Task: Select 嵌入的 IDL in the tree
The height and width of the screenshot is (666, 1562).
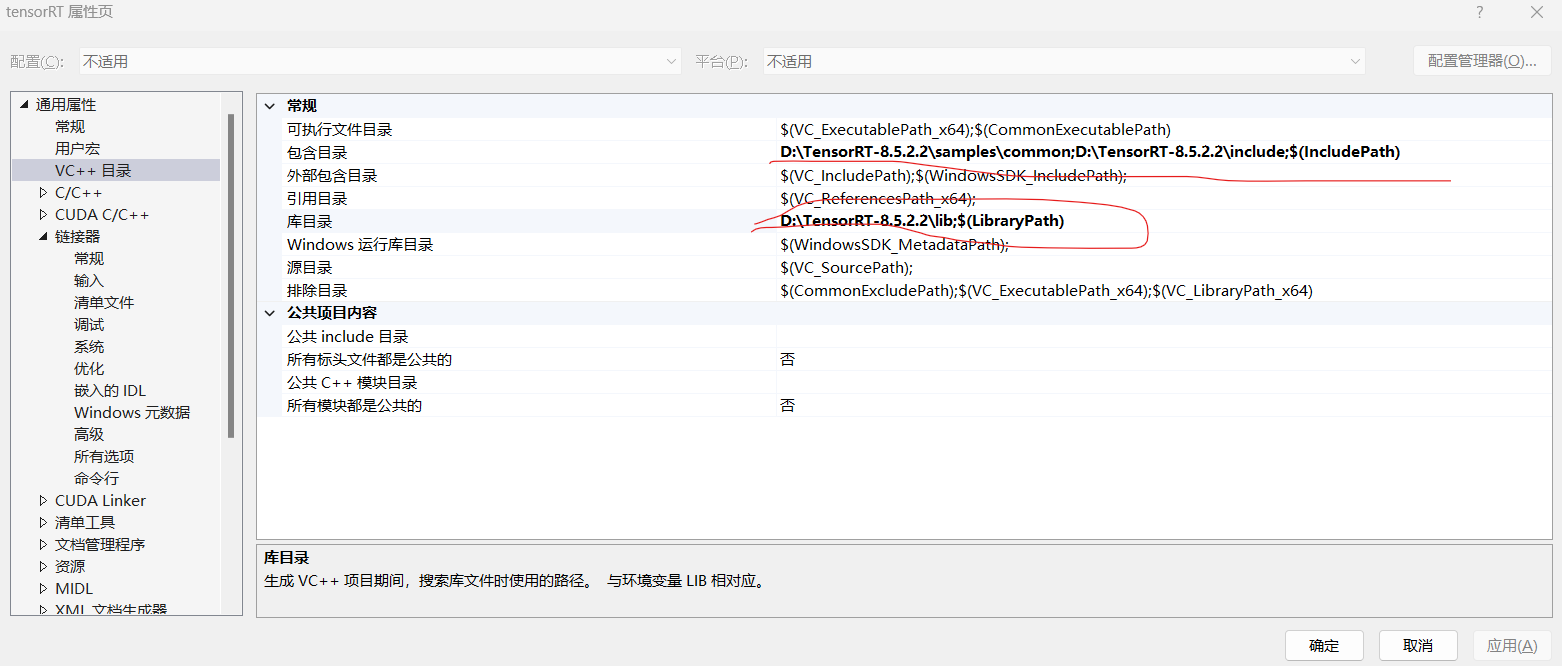Action: point(110,391)
